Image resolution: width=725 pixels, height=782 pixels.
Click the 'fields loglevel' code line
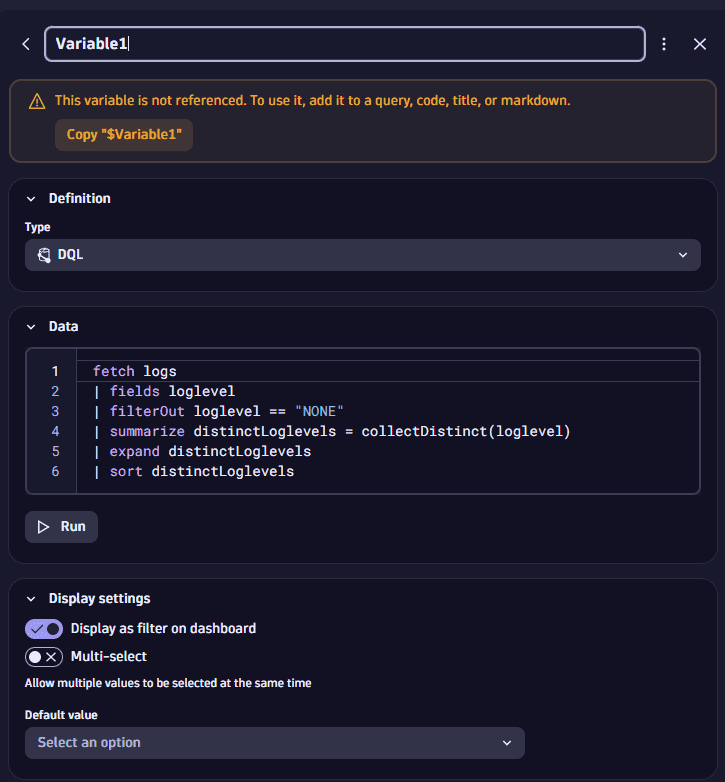click(164, 391)
